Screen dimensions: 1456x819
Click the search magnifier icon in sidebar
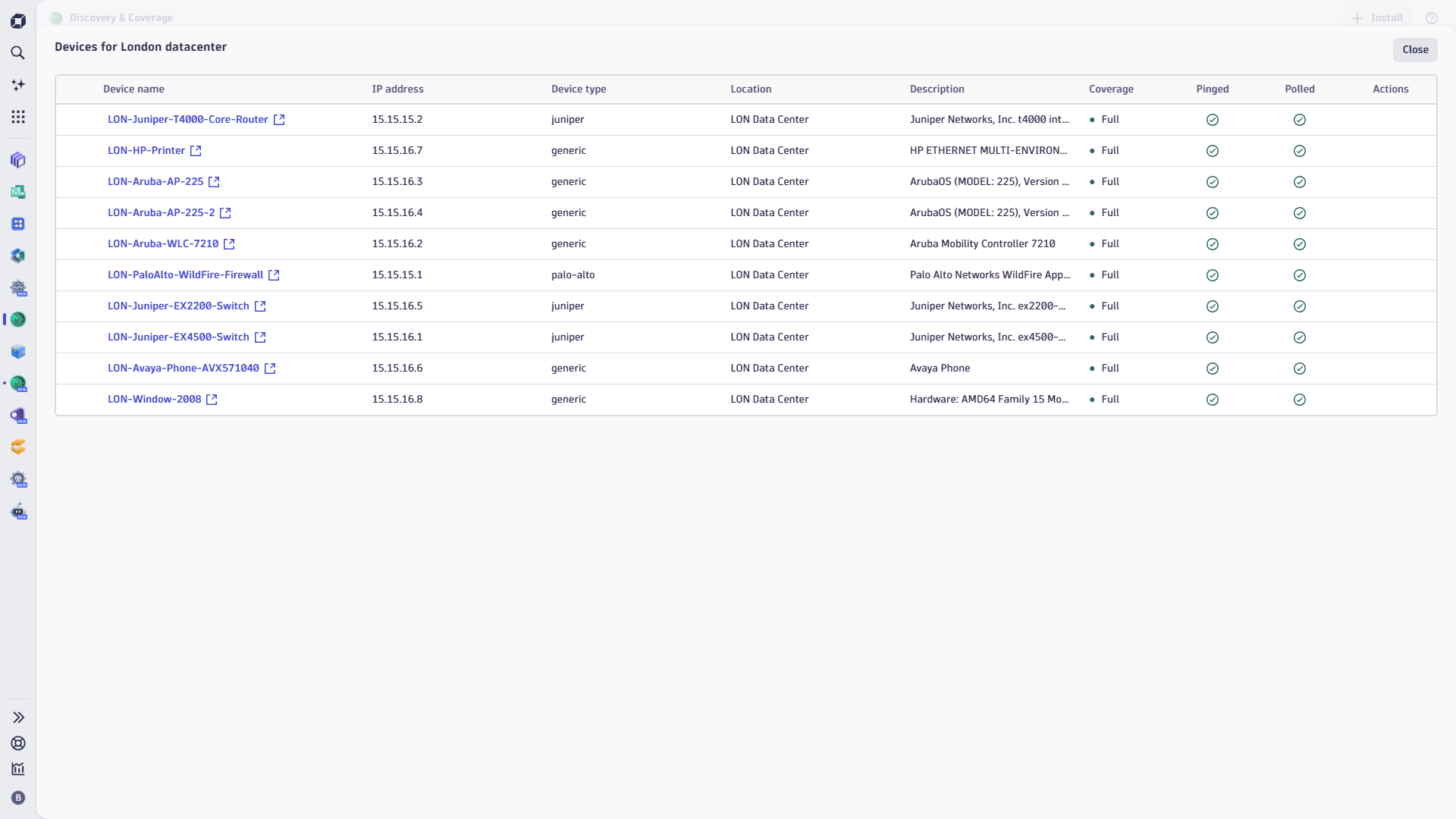[x=18, y=53]
